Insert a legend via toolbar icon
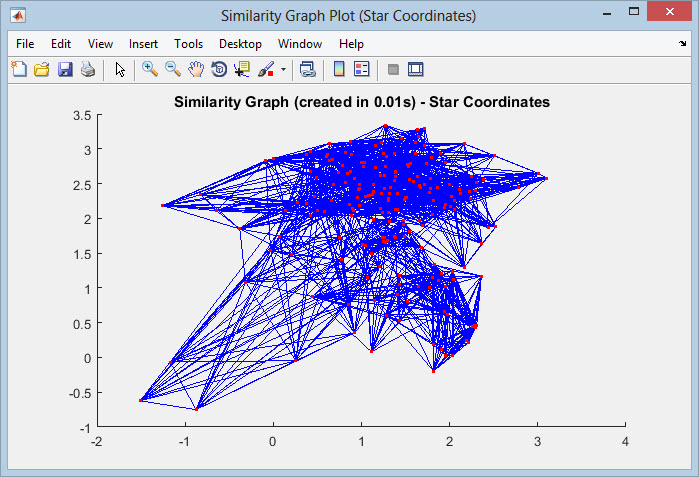This screenshot has height=477, width=699. click(x=362, y=69)
